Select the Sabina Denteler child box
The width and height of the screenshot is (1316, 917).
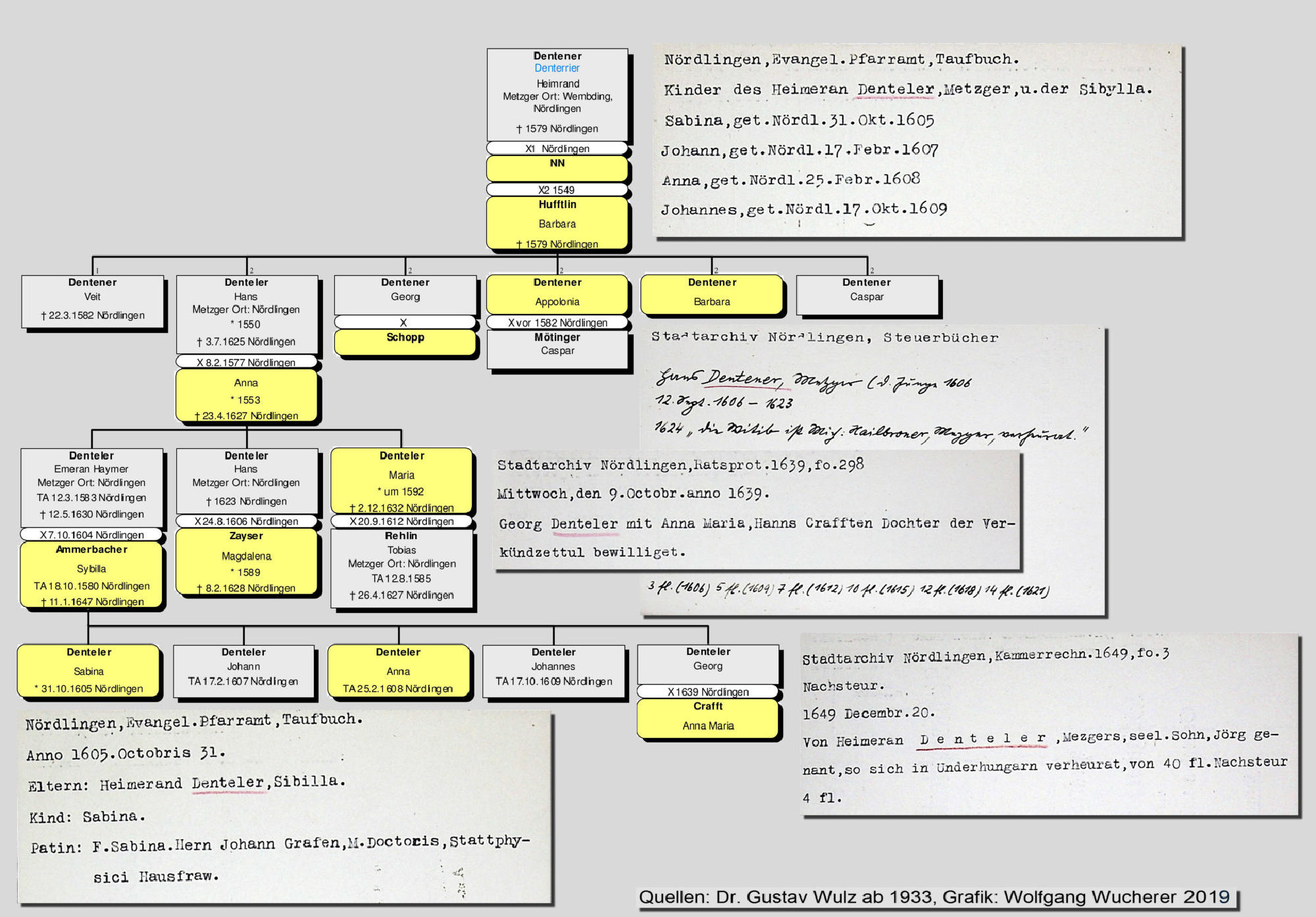89,670
